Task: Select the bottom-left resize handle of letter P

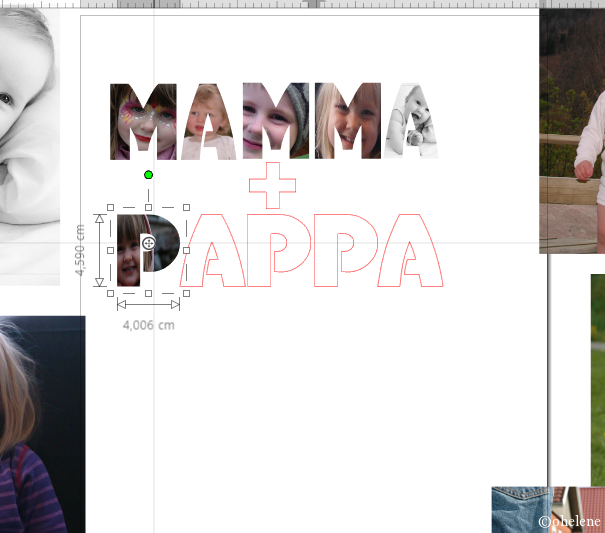Action: coord(110,293)
